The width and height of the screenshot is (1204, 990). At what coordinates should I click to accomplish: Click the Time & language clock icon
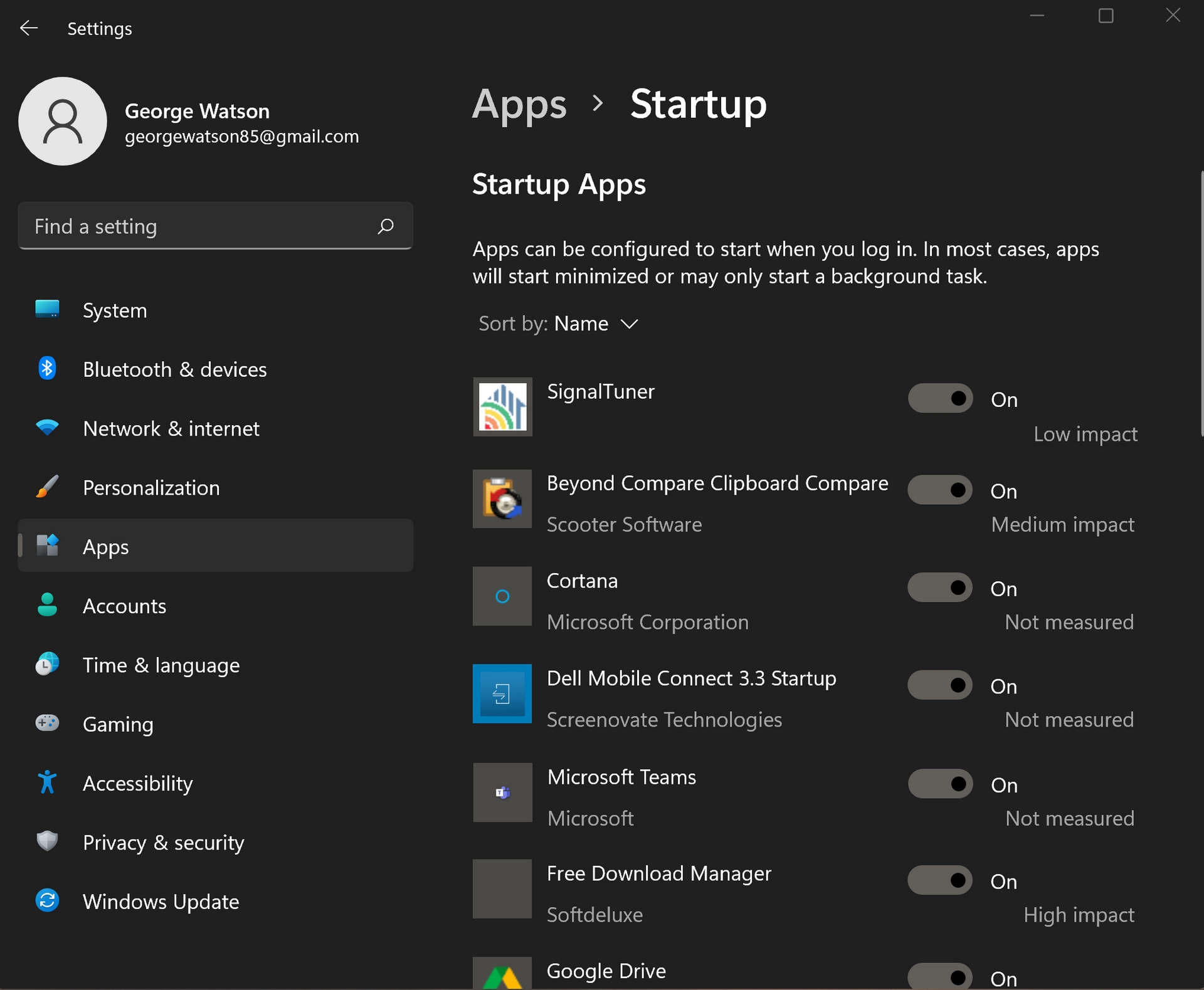click(47, 664)
